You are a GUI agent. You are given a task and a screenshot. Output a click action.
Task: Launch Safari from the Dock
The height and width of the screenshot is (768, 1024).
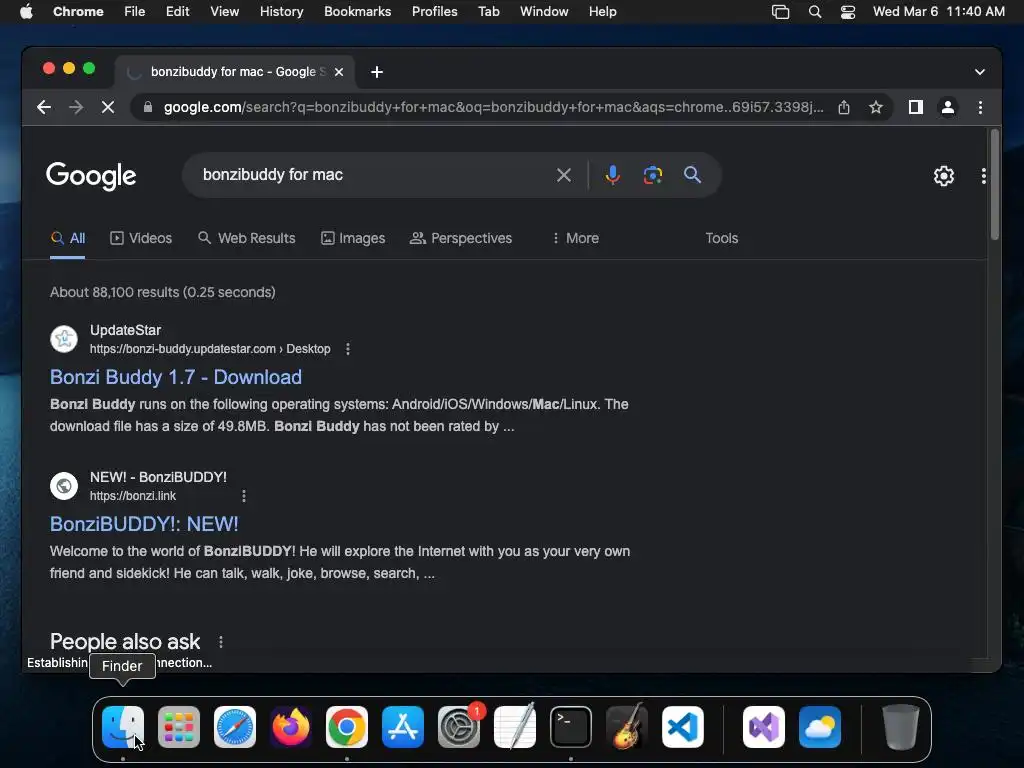click(x=235, y=727)
